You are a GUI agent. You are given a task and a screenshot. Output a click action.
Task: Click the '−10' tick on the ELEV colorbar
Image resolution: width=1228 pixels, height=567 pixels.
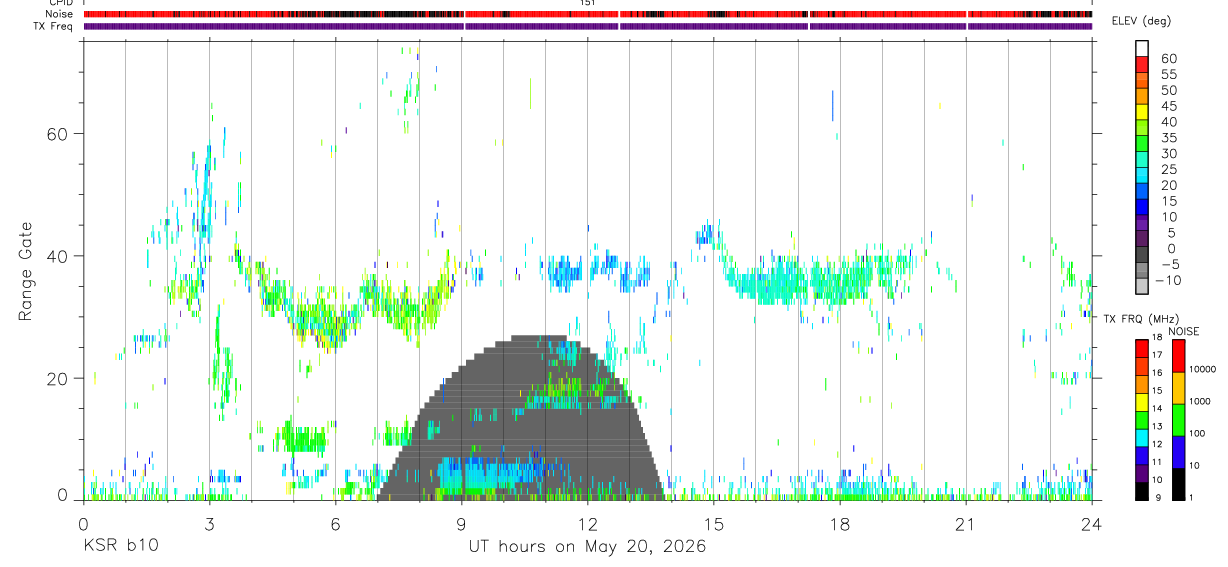pyautogui.click(x=1166, y=280)
